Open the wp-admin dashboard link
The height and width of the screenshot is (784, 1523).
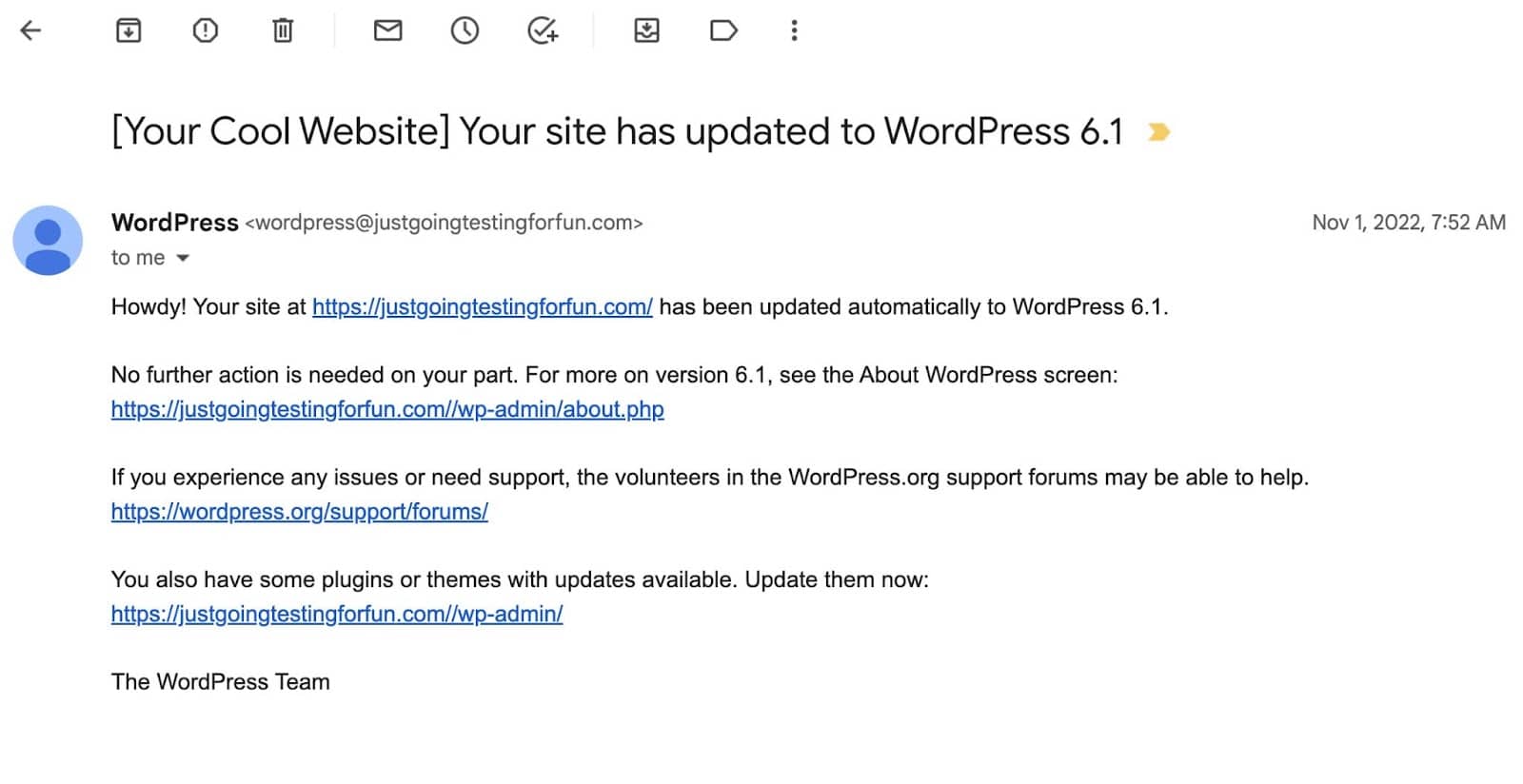click(337, 614)
